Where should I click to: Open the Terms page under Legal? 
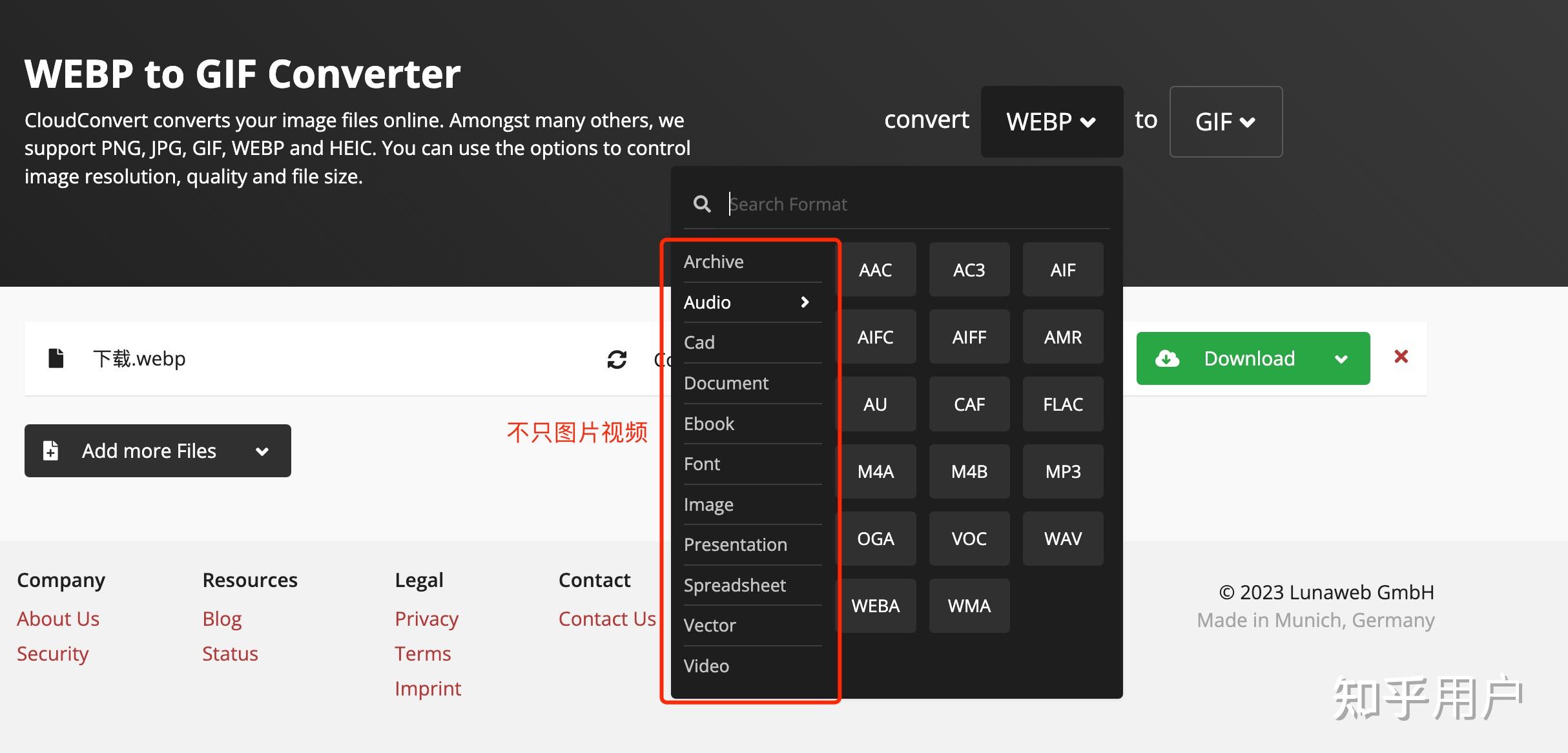click(422, 653)
